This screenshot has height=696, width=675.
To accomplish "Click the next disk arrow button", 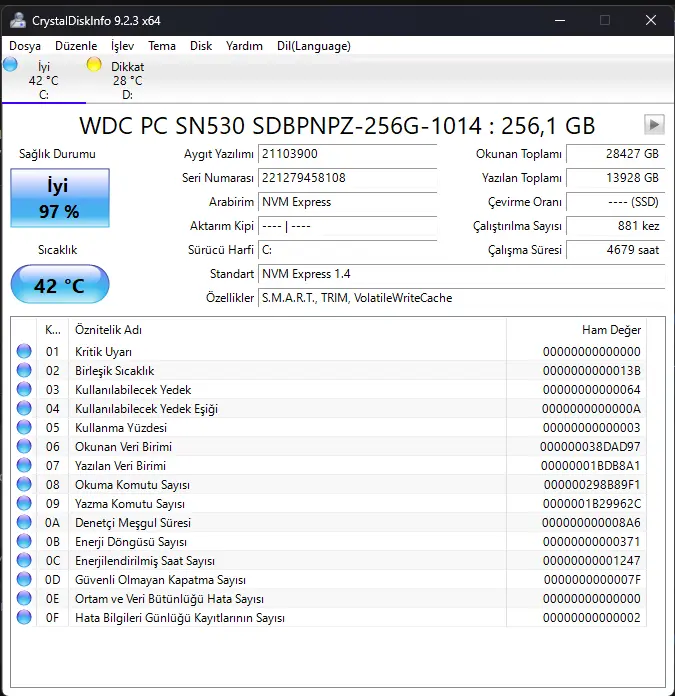I will pos(654,125).
